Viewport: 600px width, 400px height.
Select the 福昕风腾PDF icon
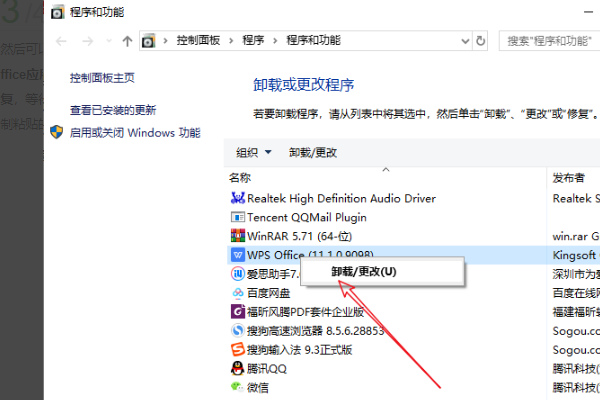click(238, 312)
